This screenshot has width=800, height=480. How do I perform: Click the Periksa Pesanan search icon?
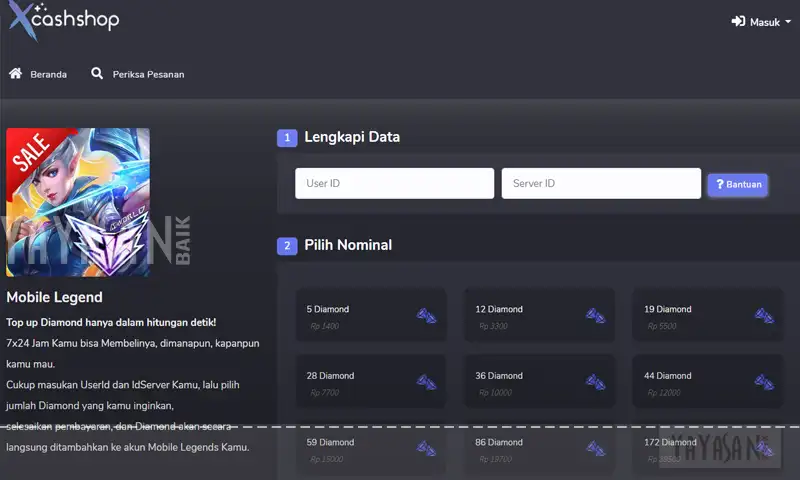click(97, 73)
